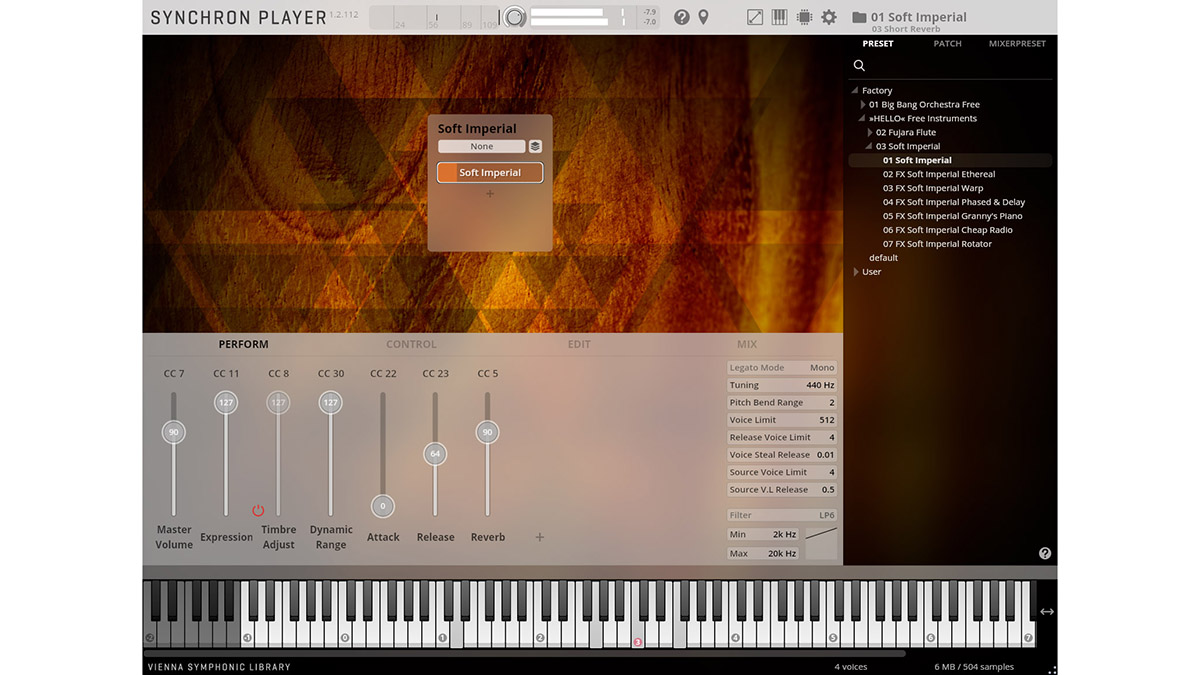The height and width of the screenshot is (675, 1200).
Task: Select preset 04 FX Soft Imperial Phased & Delay
Action: pyautogui.click(x=954, y=202)
